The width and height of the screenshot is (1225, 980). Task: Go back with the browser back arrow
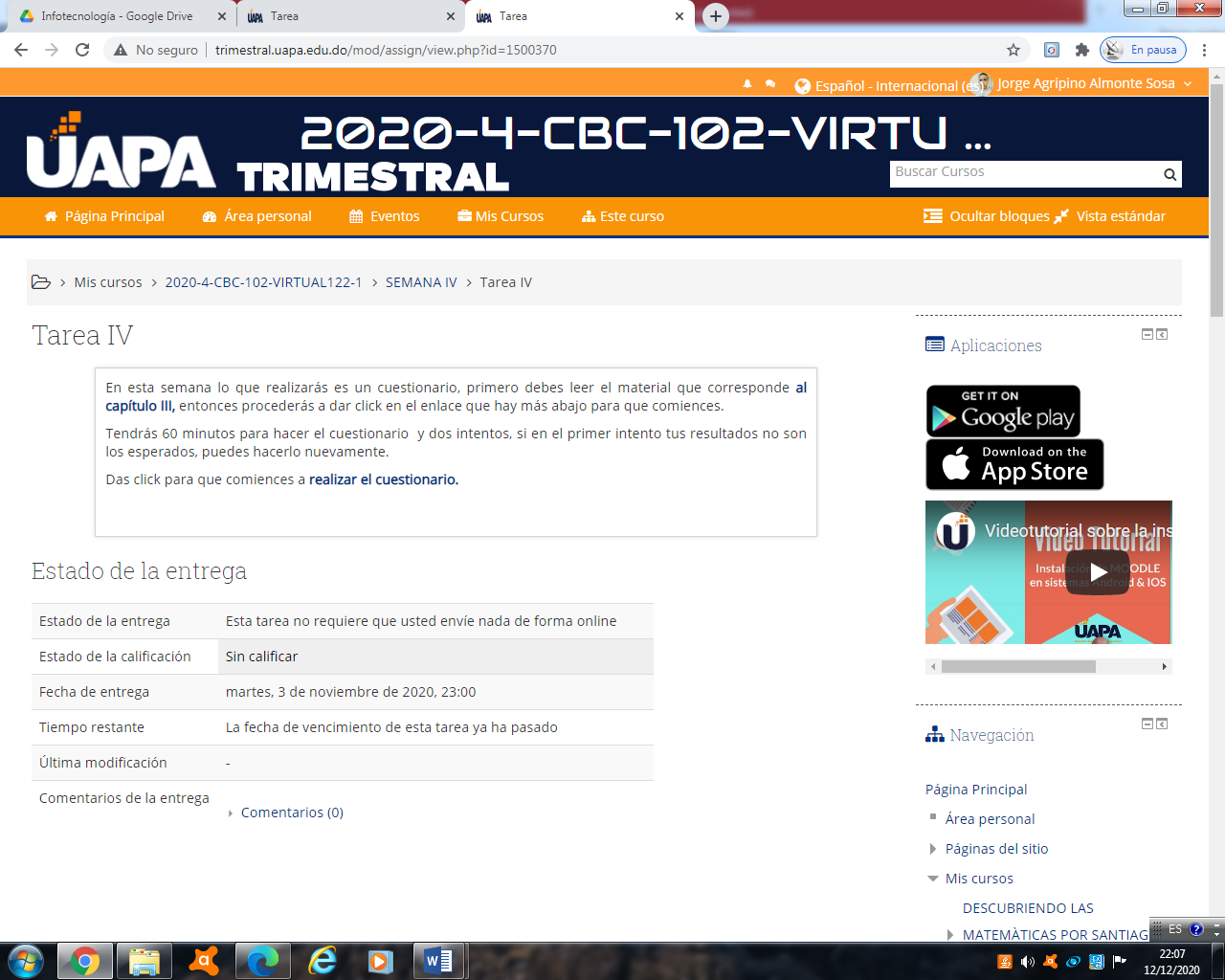pos(21,50)
